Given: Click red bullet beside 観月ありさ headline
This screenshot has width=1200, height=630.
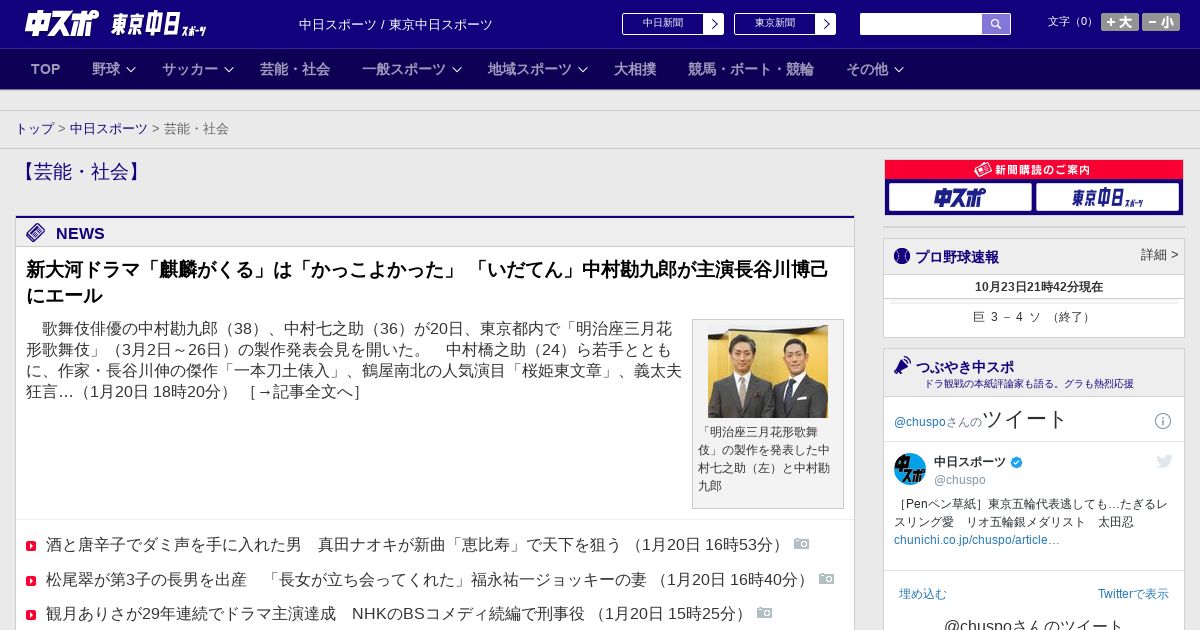Looking at the screenshot, I should point(31,614).
